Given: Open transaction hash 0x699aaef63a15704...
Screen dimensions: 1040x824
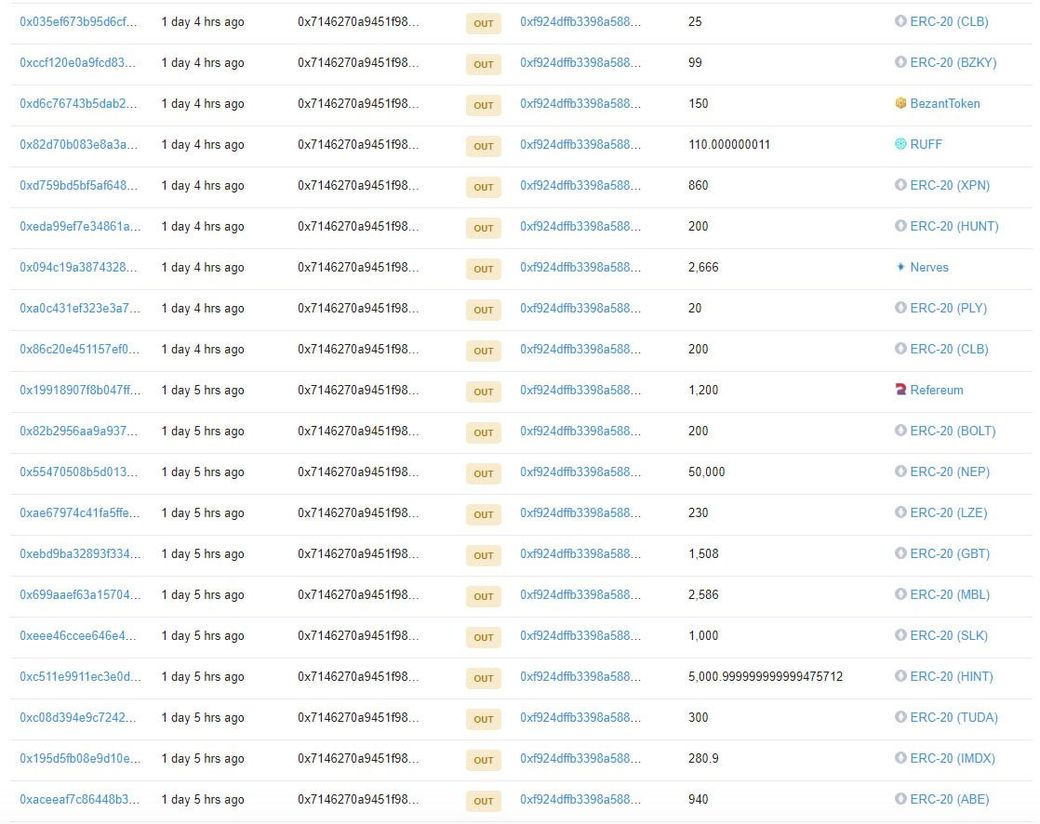Looking at the screenshot, I should coord(80,594).
